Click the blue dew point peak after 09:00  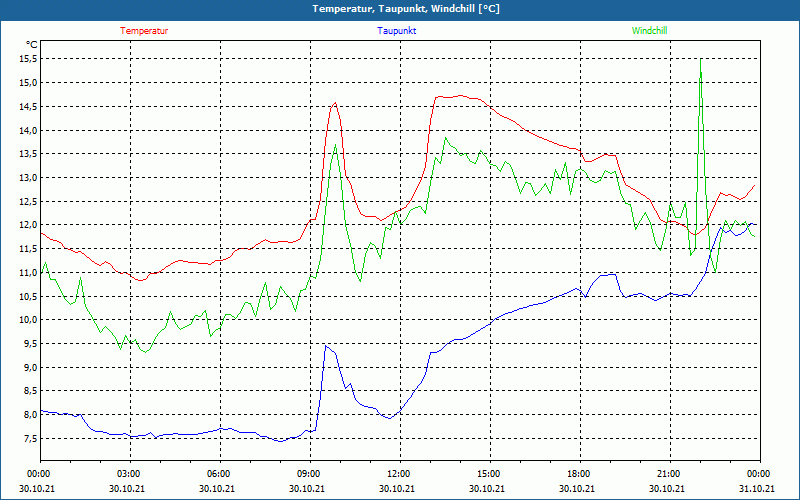point(326,346)
